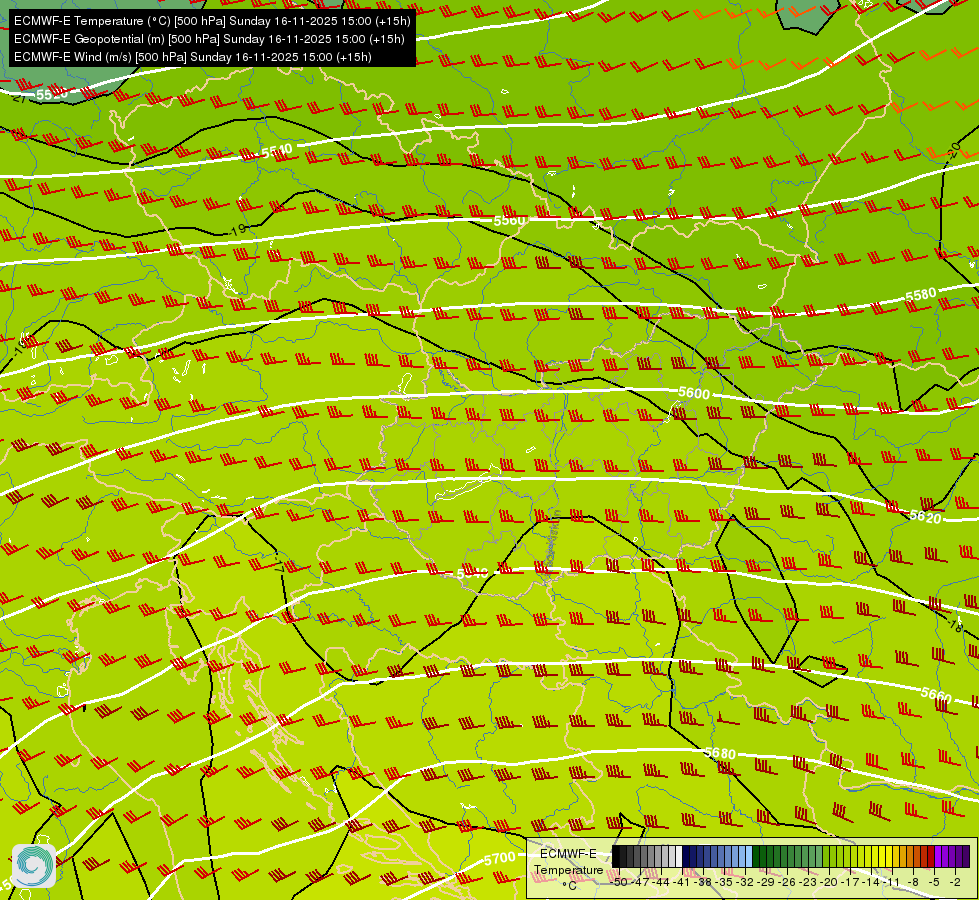Viewport: 979px width, 900px height.
Task: Click the swirl logo icon on the map
Action: click(x=34, y=866)
